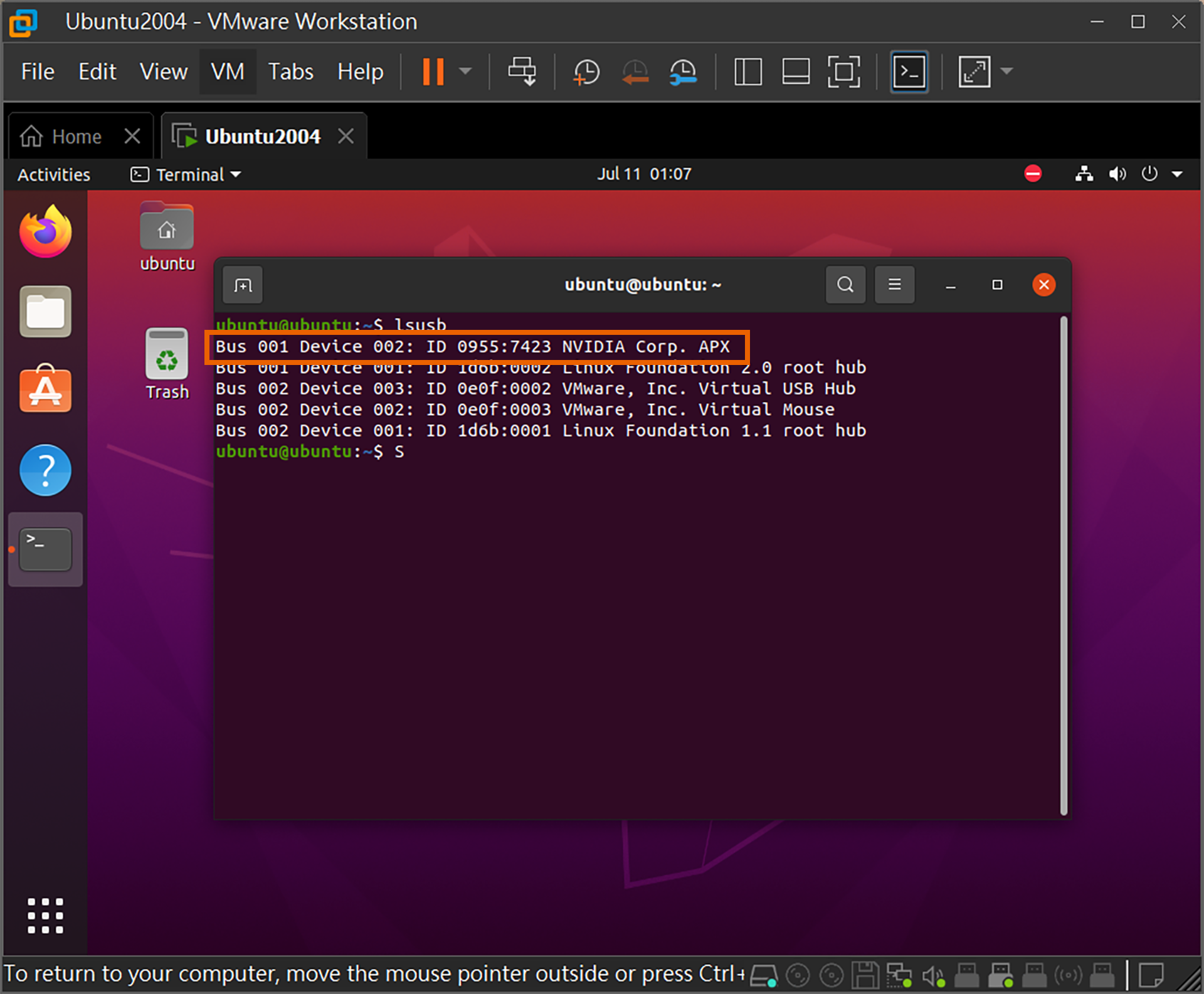
Task: Open Ubuntu Software from the dock
Action: pos(45,389)
